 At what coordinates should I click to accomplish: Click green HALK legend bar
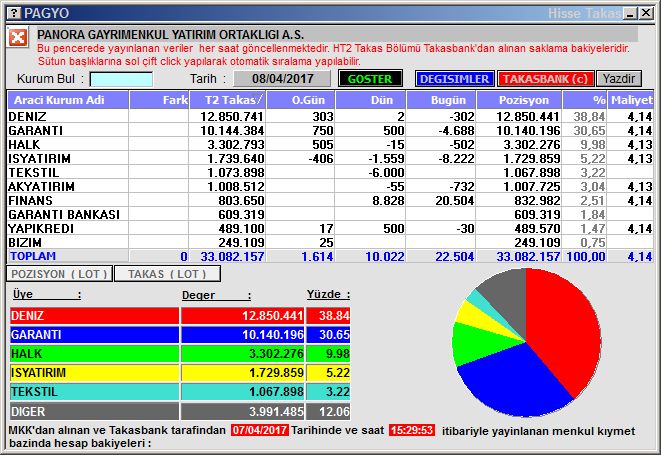pyautogui.click(x=94, y=353)
